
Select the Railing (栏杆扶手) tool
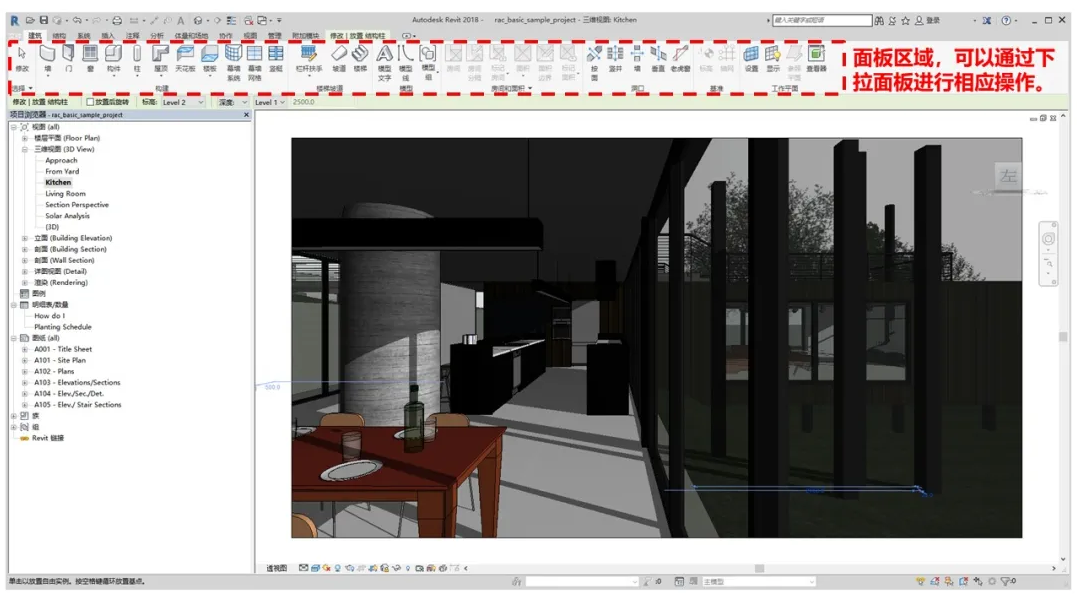coord(309,58)
